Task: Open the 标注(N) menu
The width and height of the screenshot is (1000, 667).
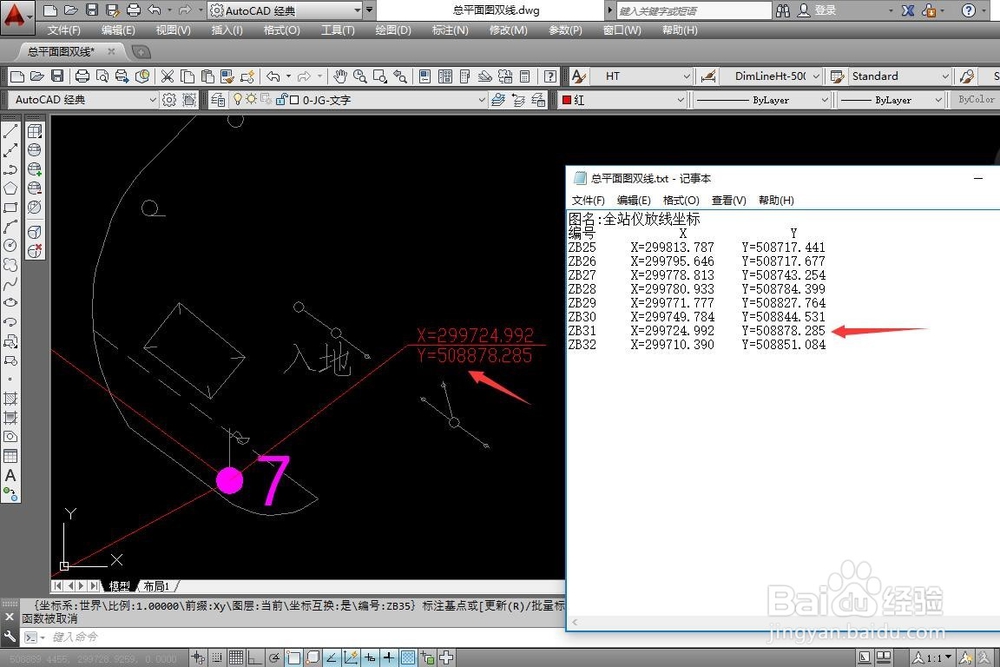Action: click(450, 30)
